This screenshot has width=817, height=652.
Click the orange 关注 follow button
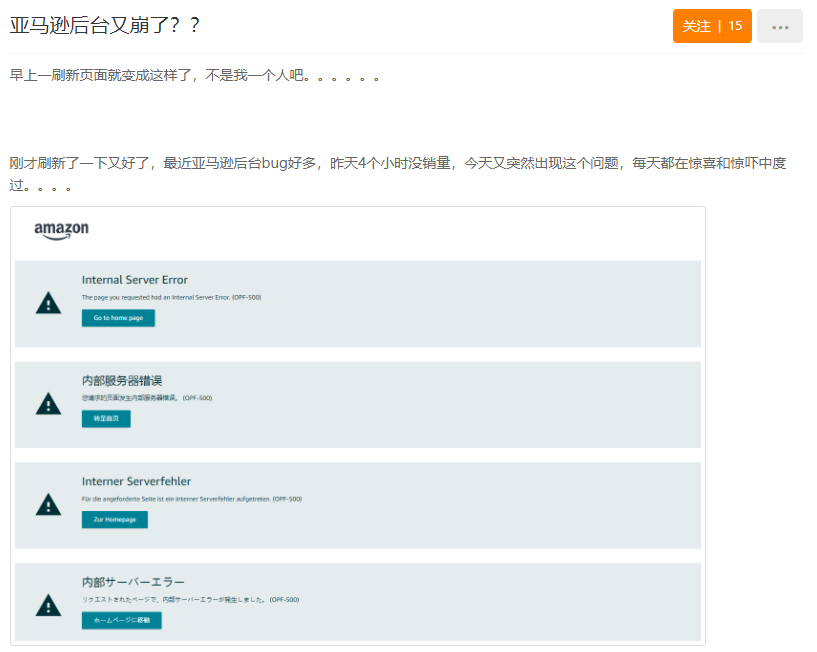(x=712, y=26)
